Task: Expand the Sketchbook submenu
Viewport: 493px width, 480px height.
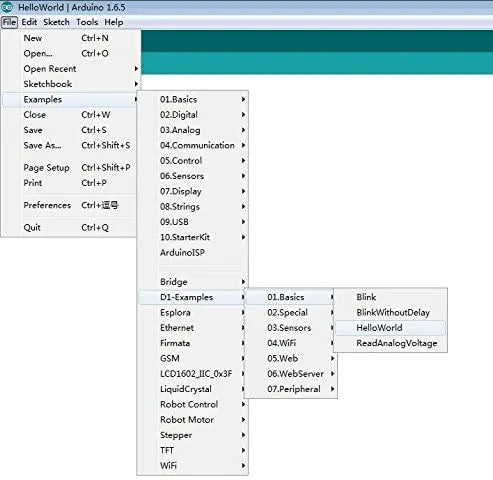Action: click(x=70, y=84)
